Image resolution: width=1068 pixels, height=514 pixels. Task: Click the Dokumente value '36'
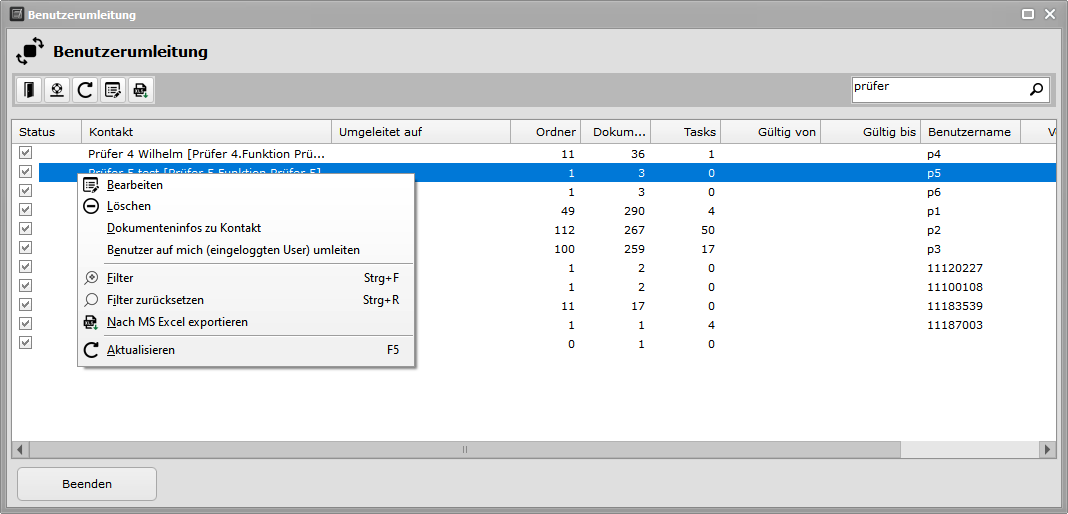coord(638,155)
